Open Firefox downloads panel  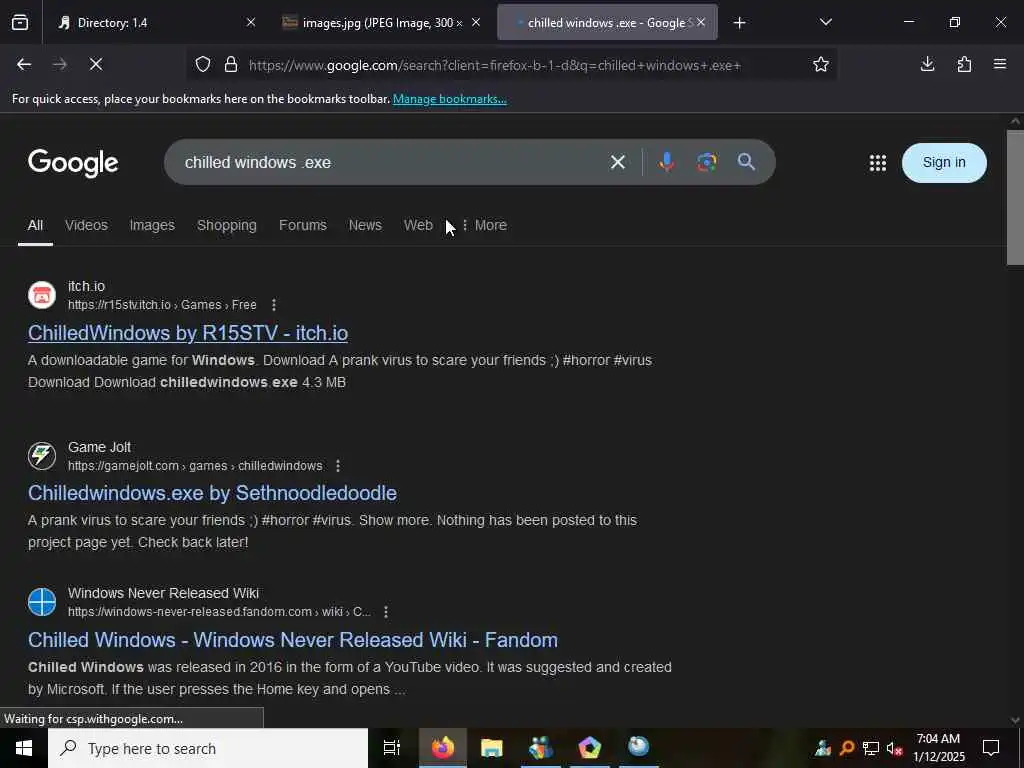point(927,64)
